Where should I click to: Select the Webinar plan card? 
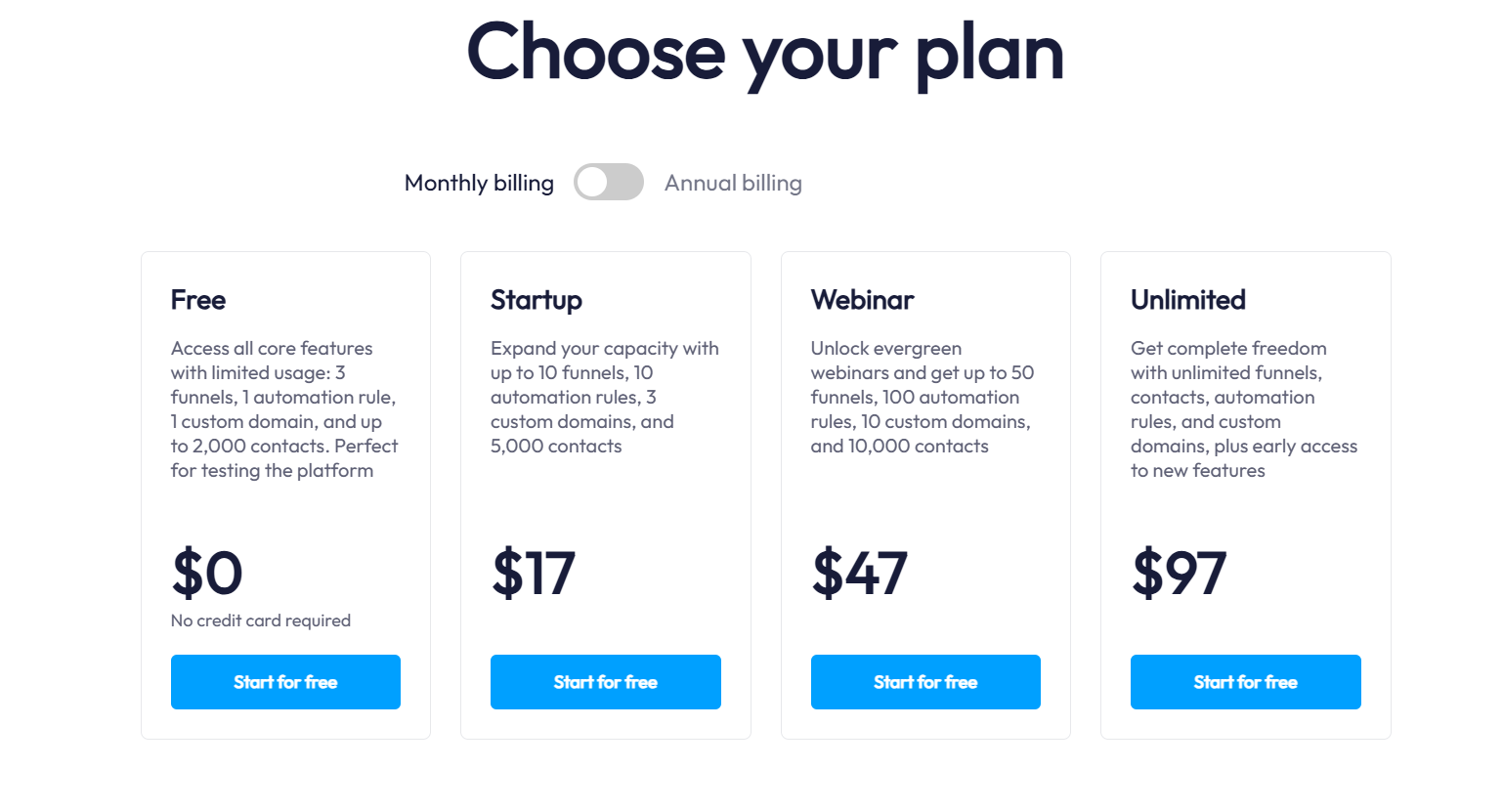pyautogui.click(x=924, y=493)
